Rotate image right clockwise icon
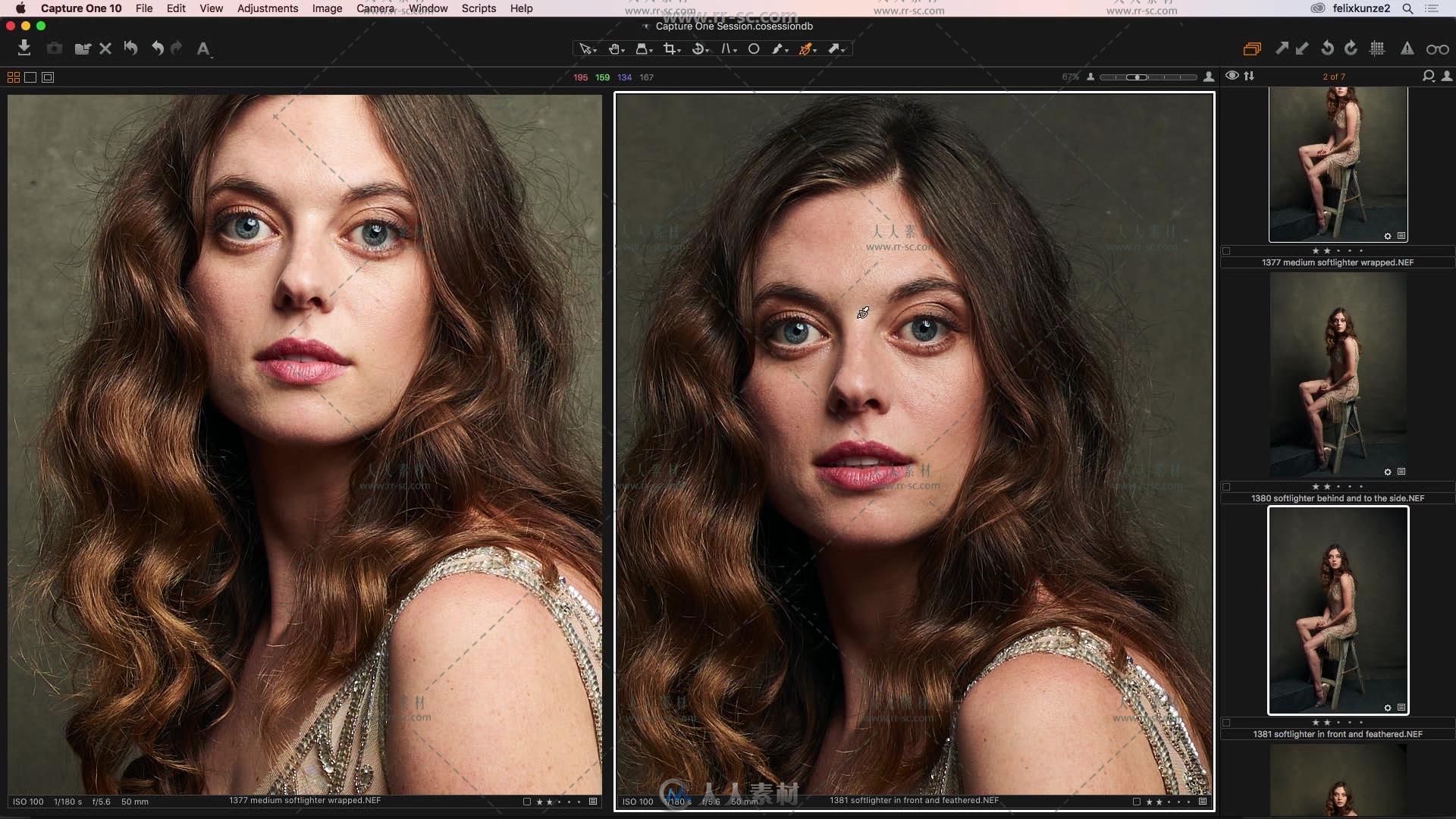The width and height of the screenshot is (1456, 819). [1351, 49]
